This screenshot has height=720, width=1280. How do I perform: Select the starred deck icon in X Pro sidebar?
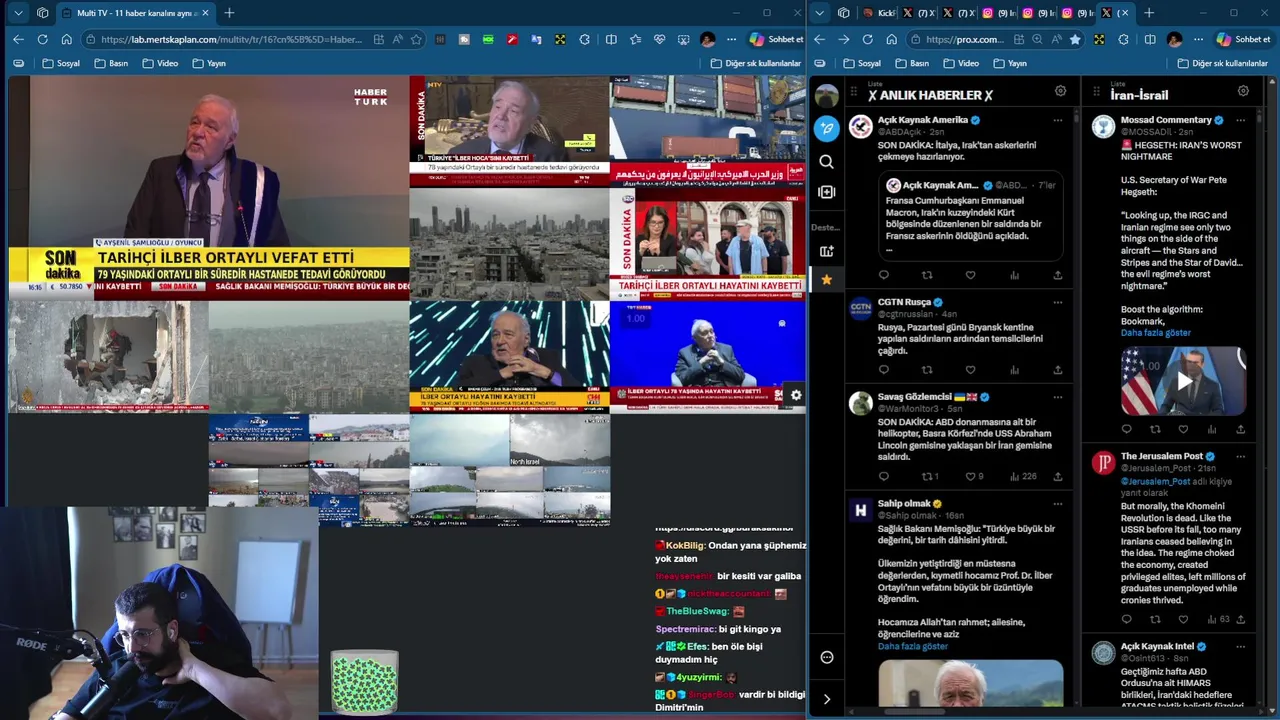[x=826, y=279]
